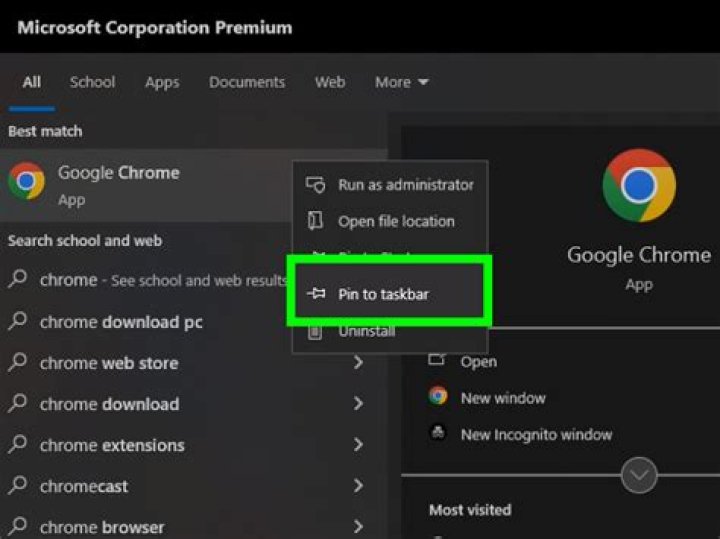
Task: Open a New Incognito window
Action: 536,435
